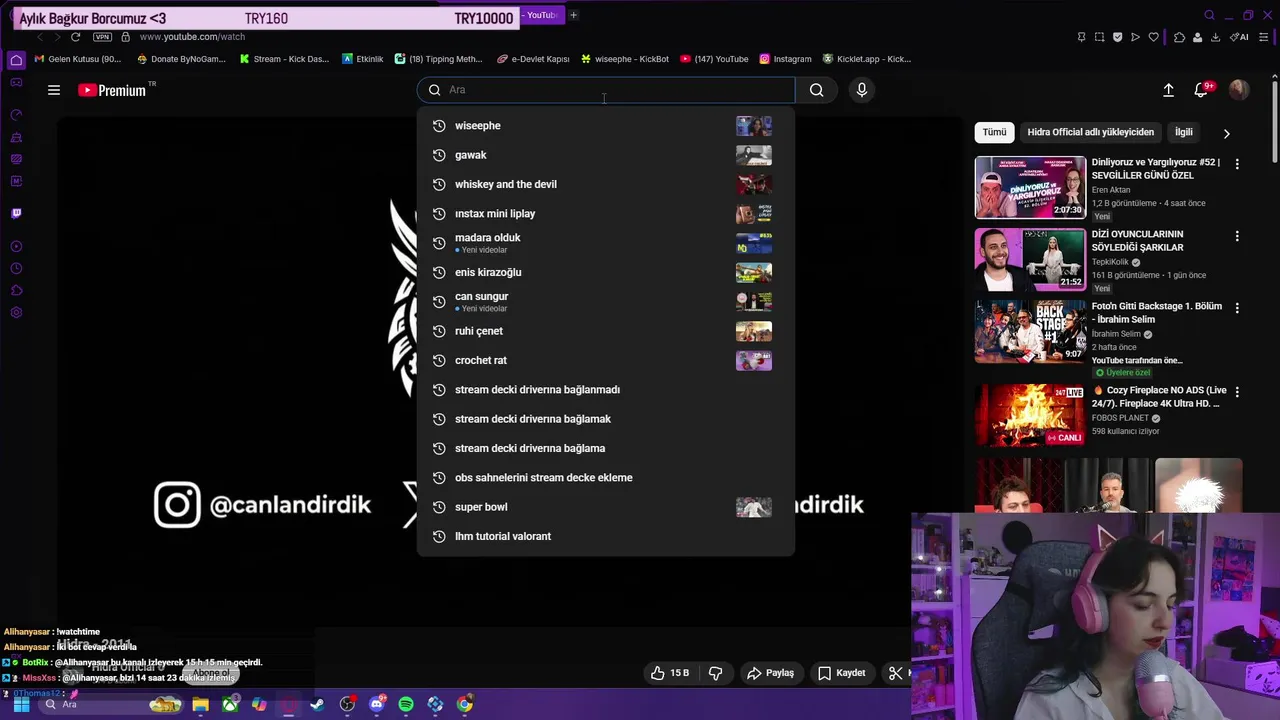The image size is (1280, 720).
Task: Dislike the video with thumbs down
Action: (715, 673)
